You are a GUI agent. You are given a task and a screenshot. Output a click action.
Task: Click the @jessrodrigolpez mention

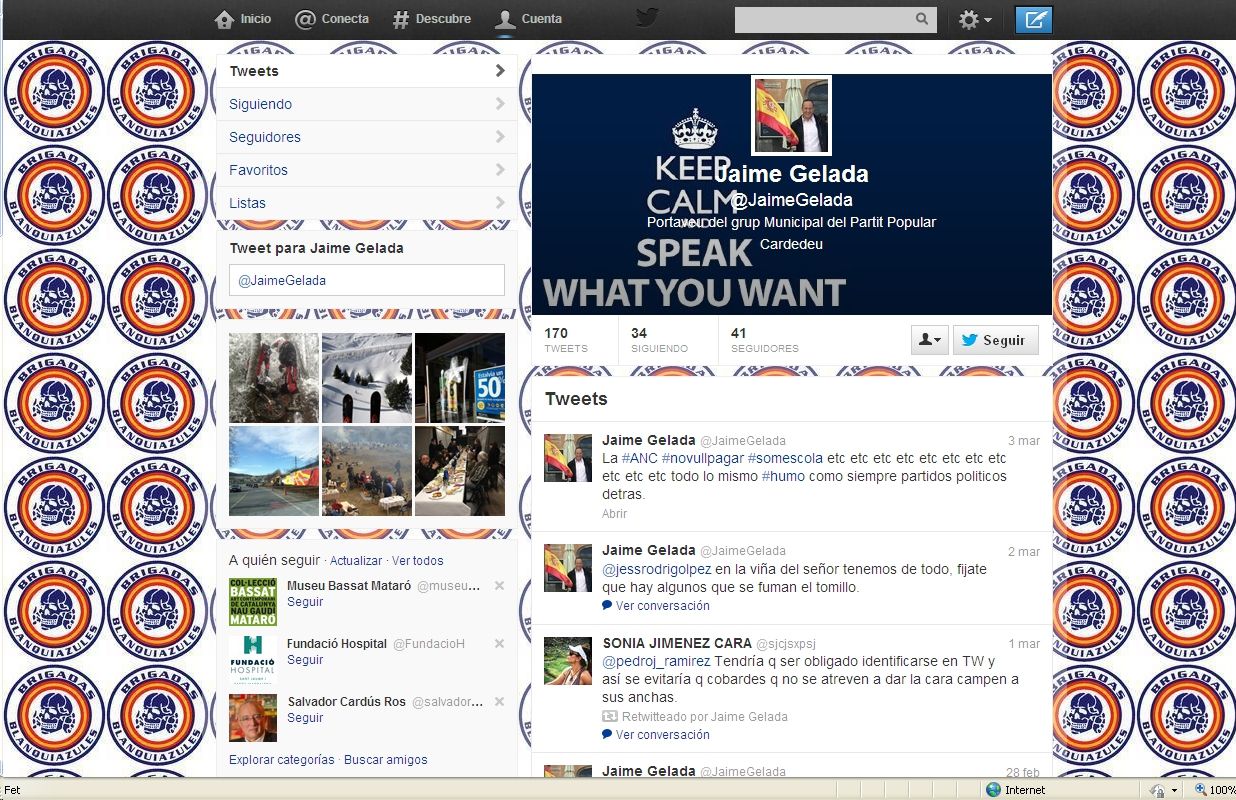657,569
